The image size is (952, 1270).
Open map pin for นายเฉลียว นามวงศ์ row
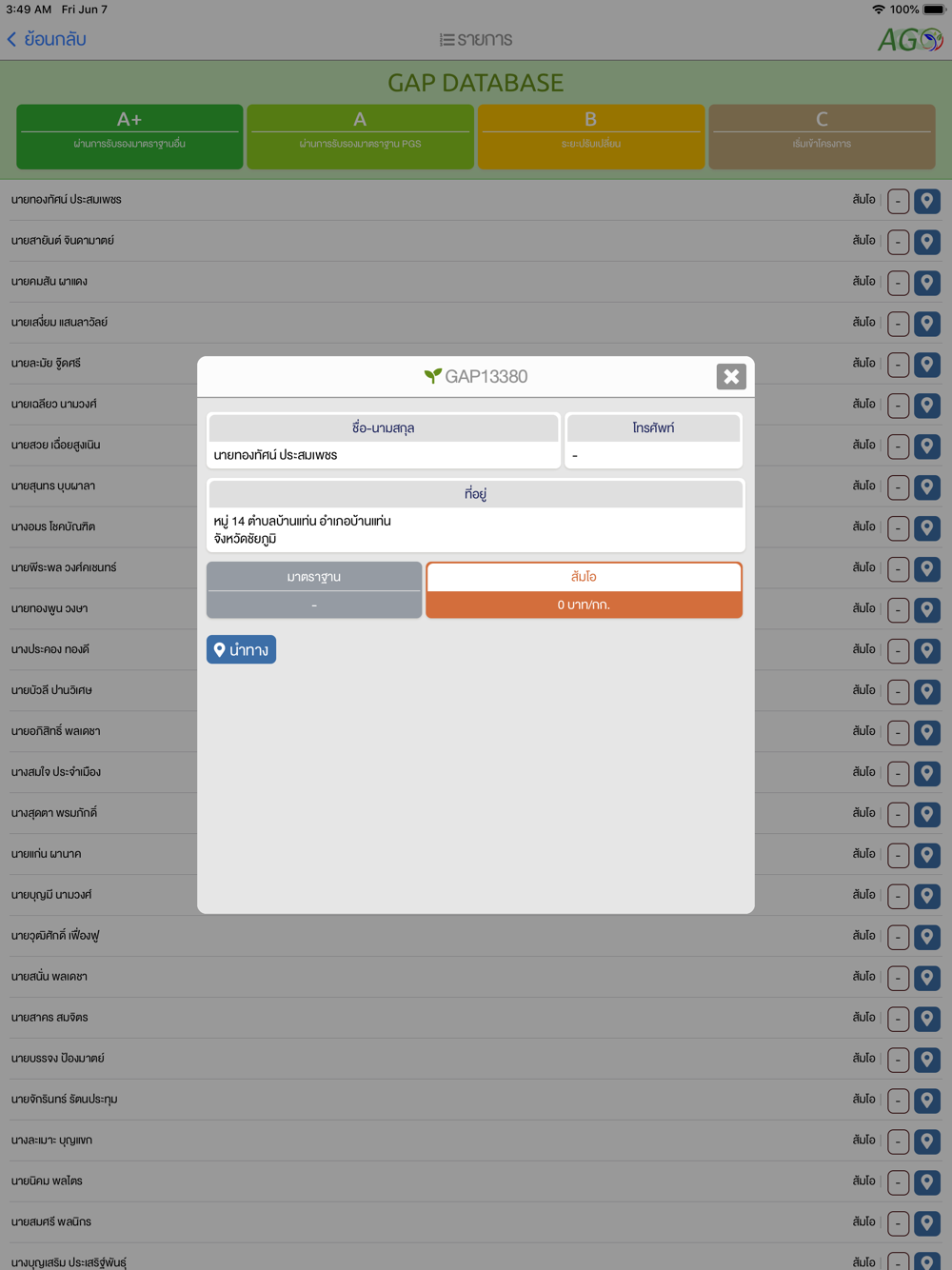pyautogui.click(x=927, y=406)
